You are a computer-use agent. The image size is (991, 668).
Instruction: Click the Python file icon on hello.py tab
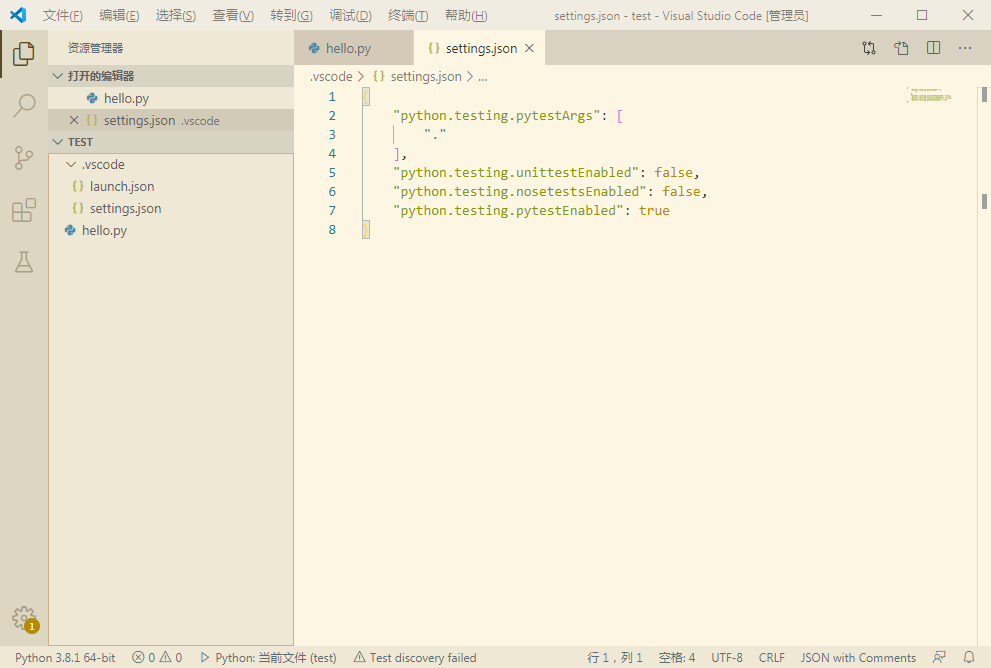[314, 48]
